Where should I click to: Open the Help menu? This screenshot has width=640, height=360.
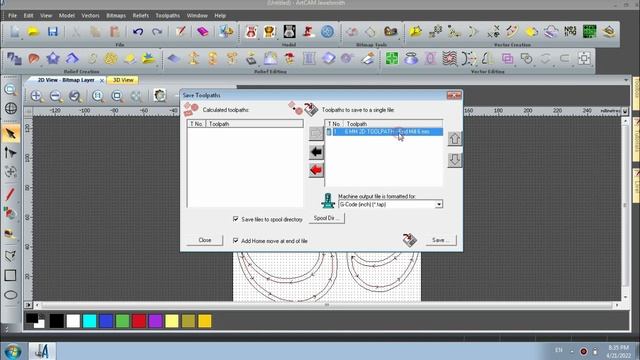click(220, 16)
